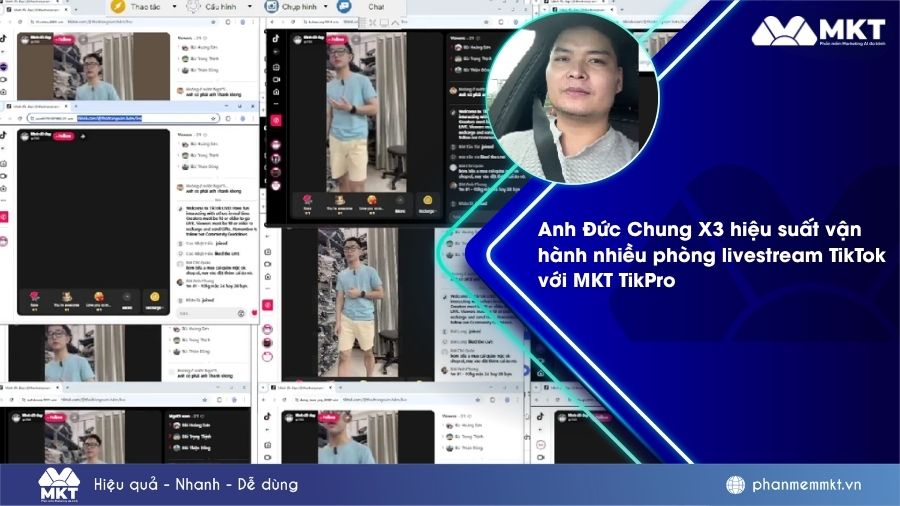
Task: Send Rose gift in middle-left window
Action: [x=34, y=299]
